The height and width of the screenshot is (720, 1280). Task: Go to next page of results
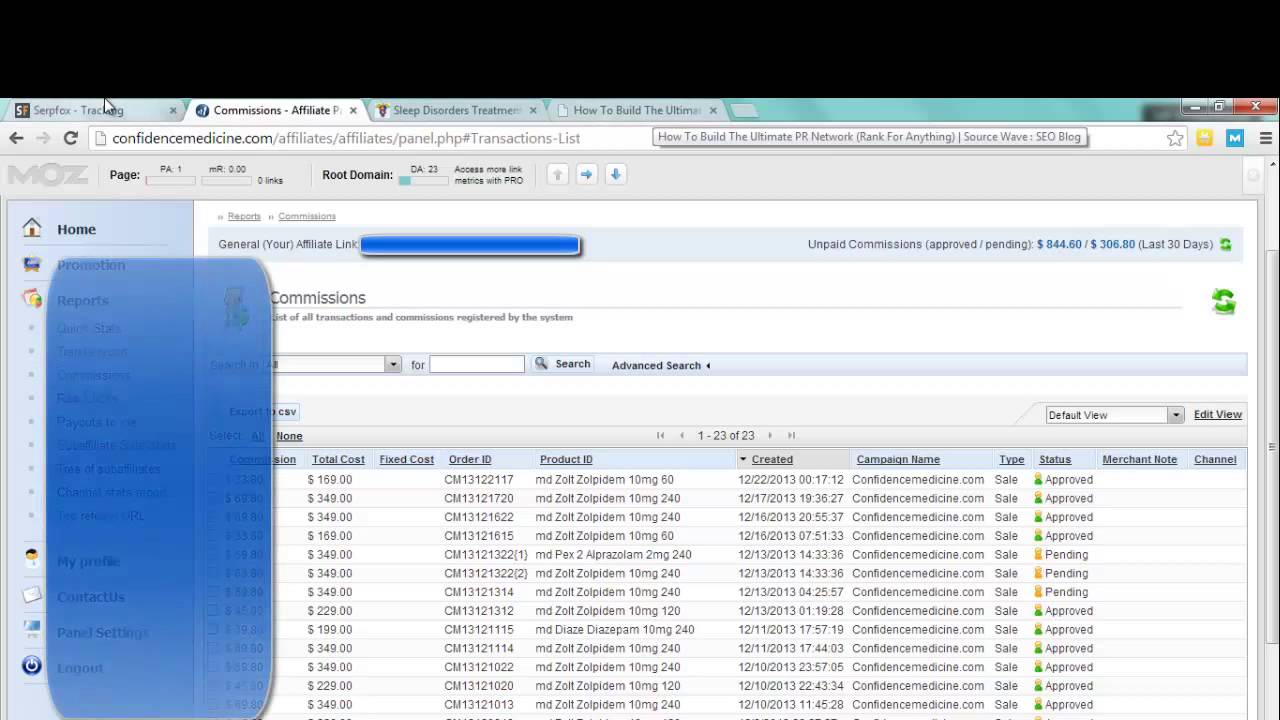click(770, 435)
